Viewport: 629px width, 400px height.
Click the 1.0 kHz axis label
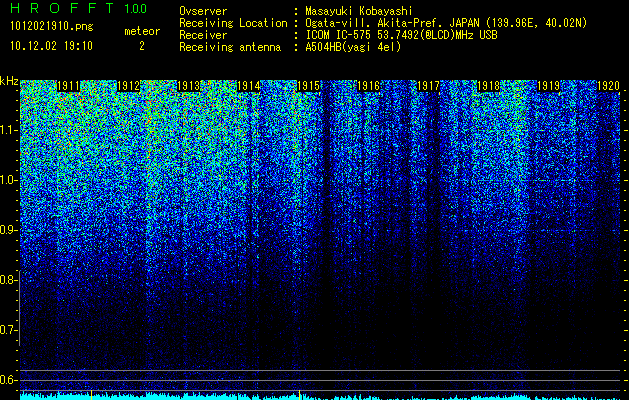tap(8, 180)
